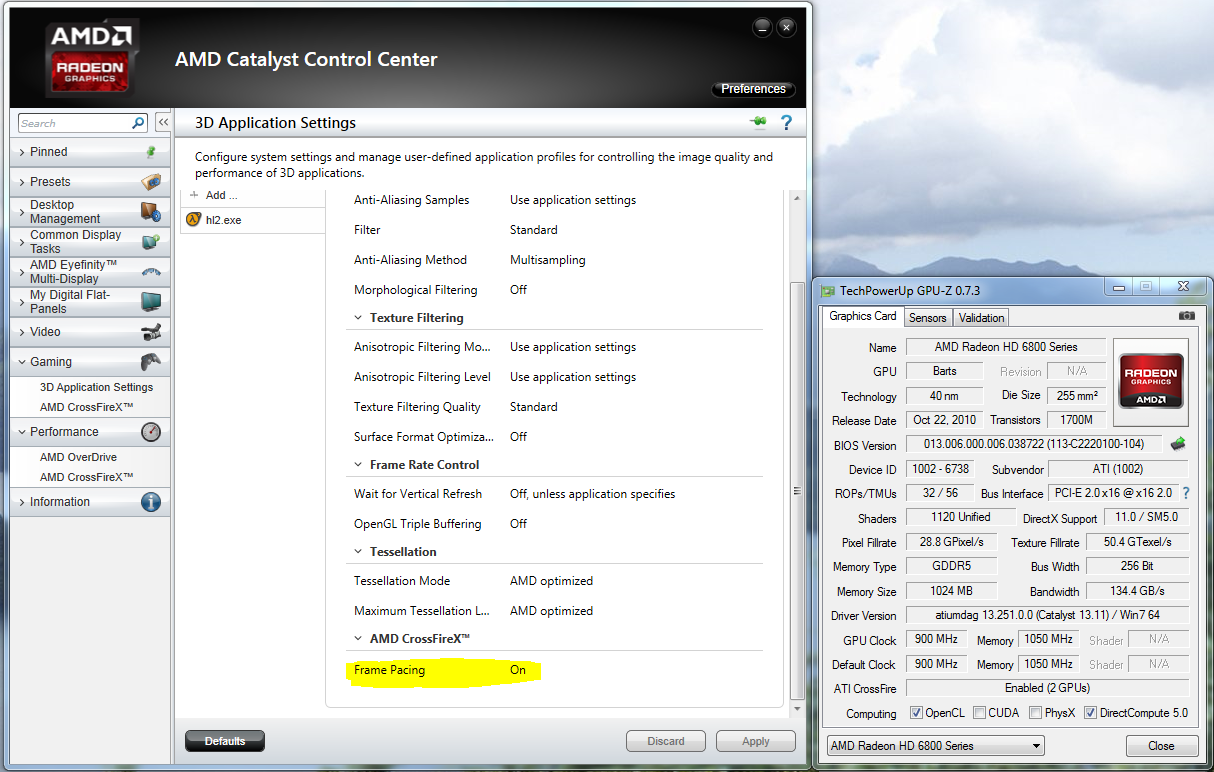Click GPU-Z title bar app icon
Screen dimensions: 1214x772
click(x=828, y=291)
